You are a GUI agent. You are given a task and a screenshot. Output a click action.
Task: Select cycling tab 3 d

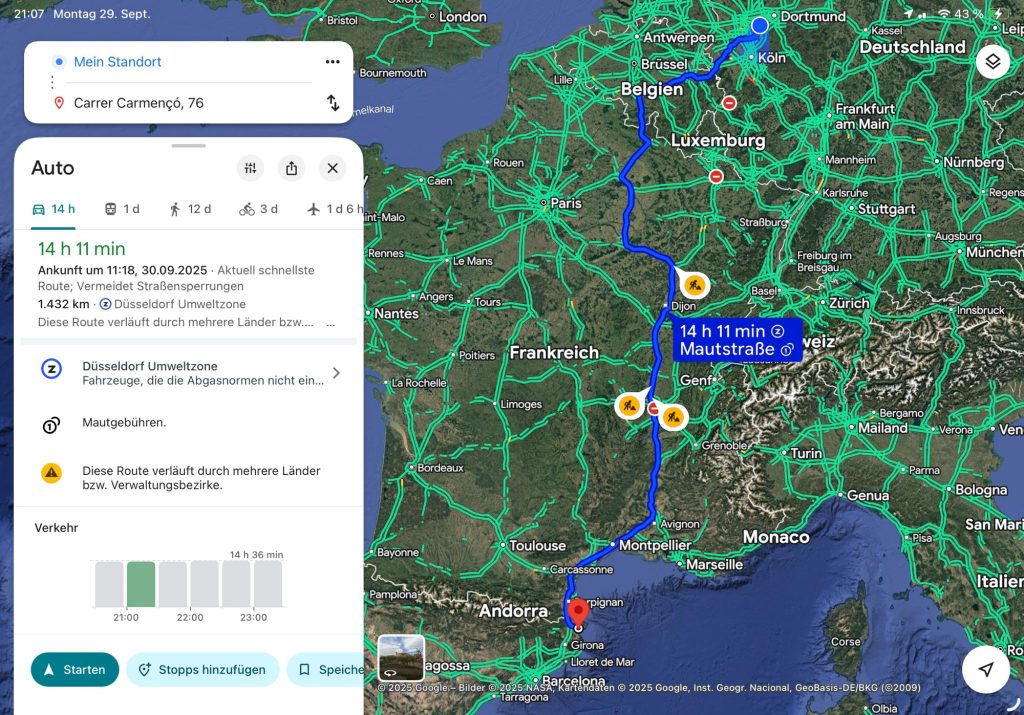(258, 209)
